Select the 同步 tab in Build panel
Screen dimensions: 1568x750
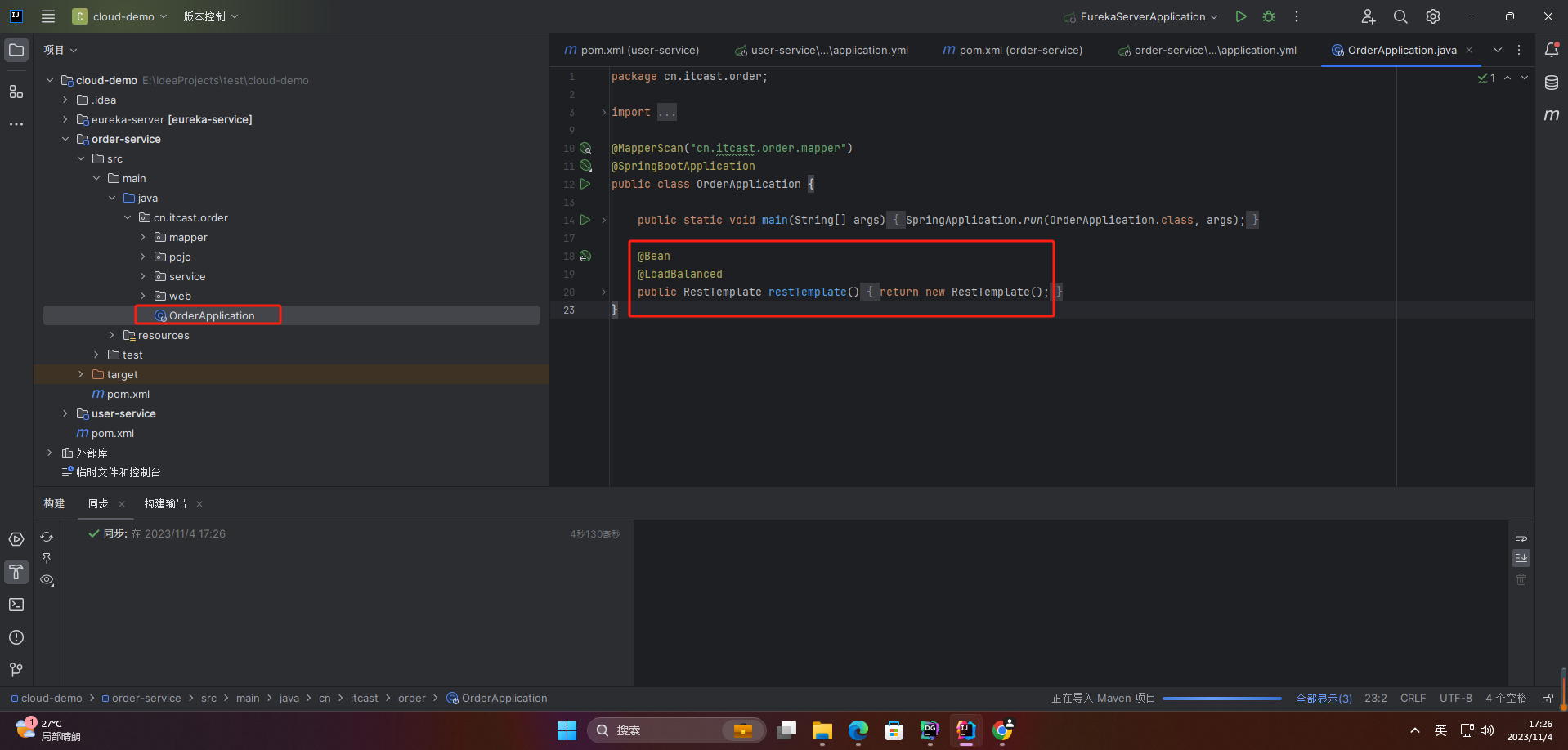[x=98, y=503]
